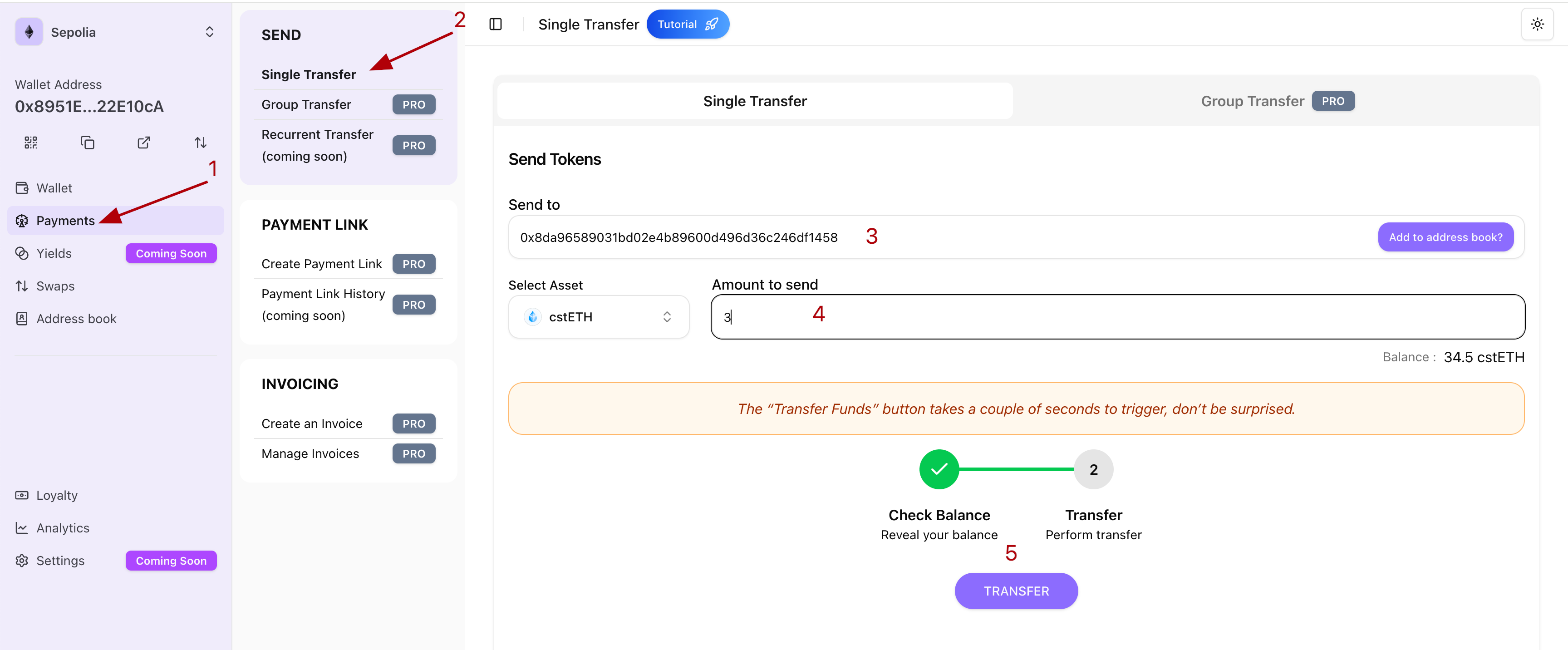This screenshot has height=650, width=1568.
Task: Open Loyalty section in sidebar
Action: pos(57,495)
